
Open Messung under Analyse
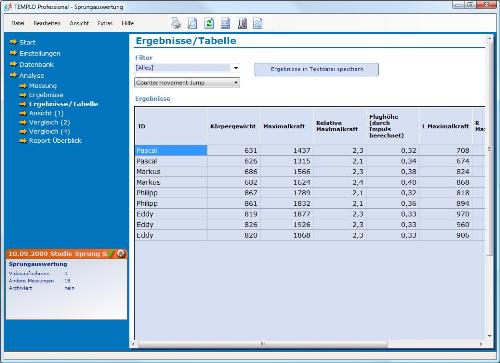(43, 86)
